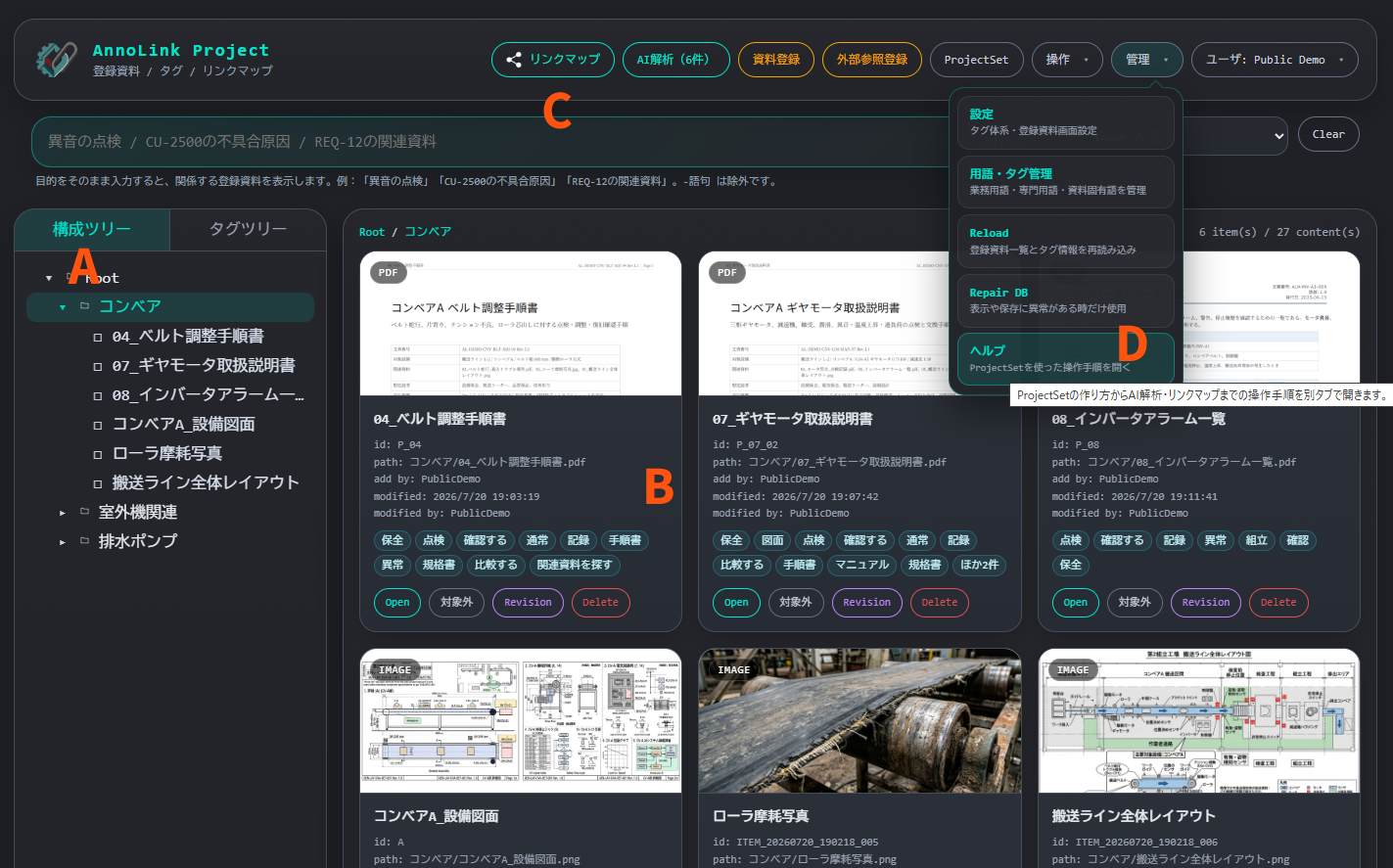Expand the 排水ポンプ tree node
Screen dimensions: 1393x868
[x=63, y=542]
